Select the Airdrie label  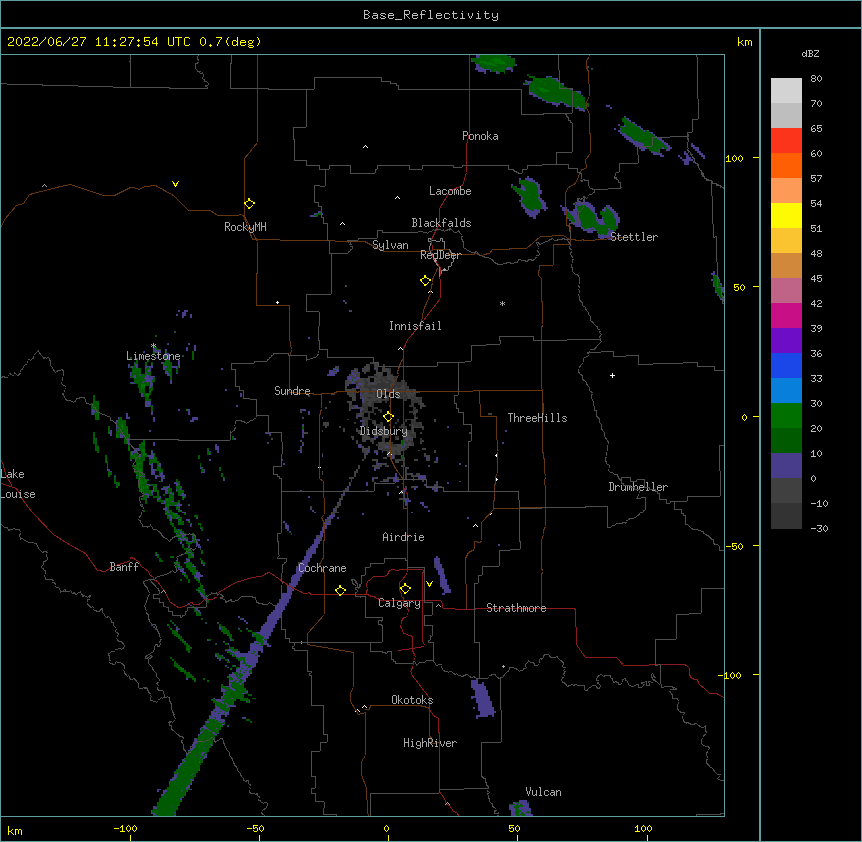403,537
